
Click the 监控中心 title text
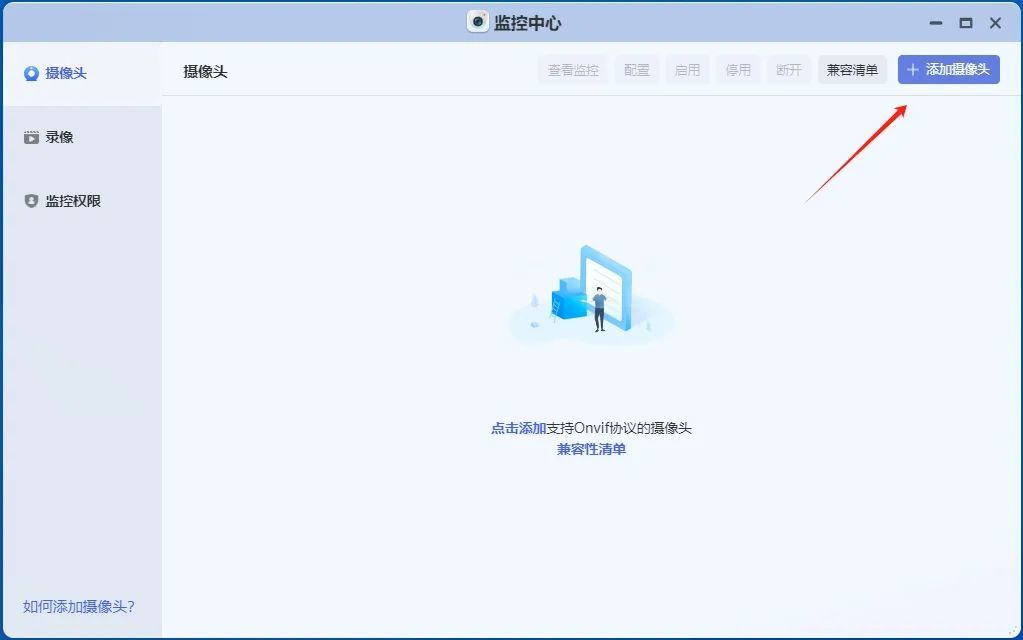click(528, 23)
